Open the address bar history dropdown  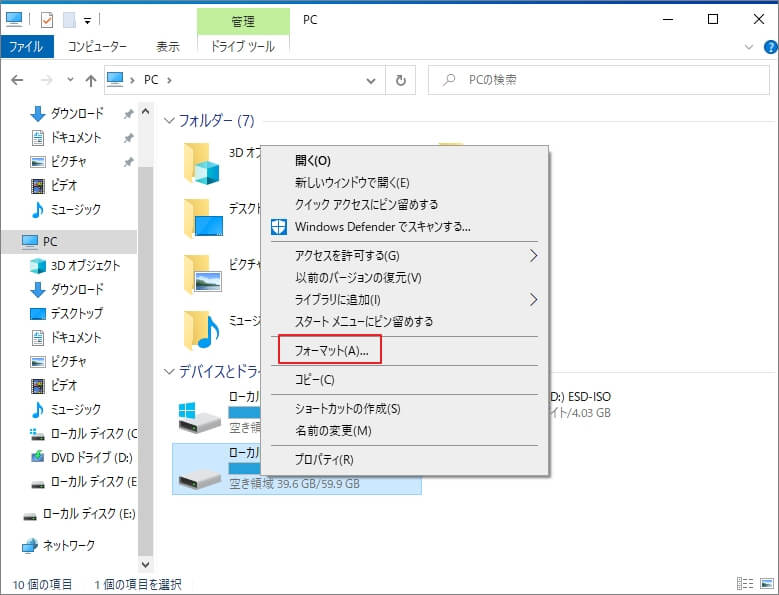point(371,80)
